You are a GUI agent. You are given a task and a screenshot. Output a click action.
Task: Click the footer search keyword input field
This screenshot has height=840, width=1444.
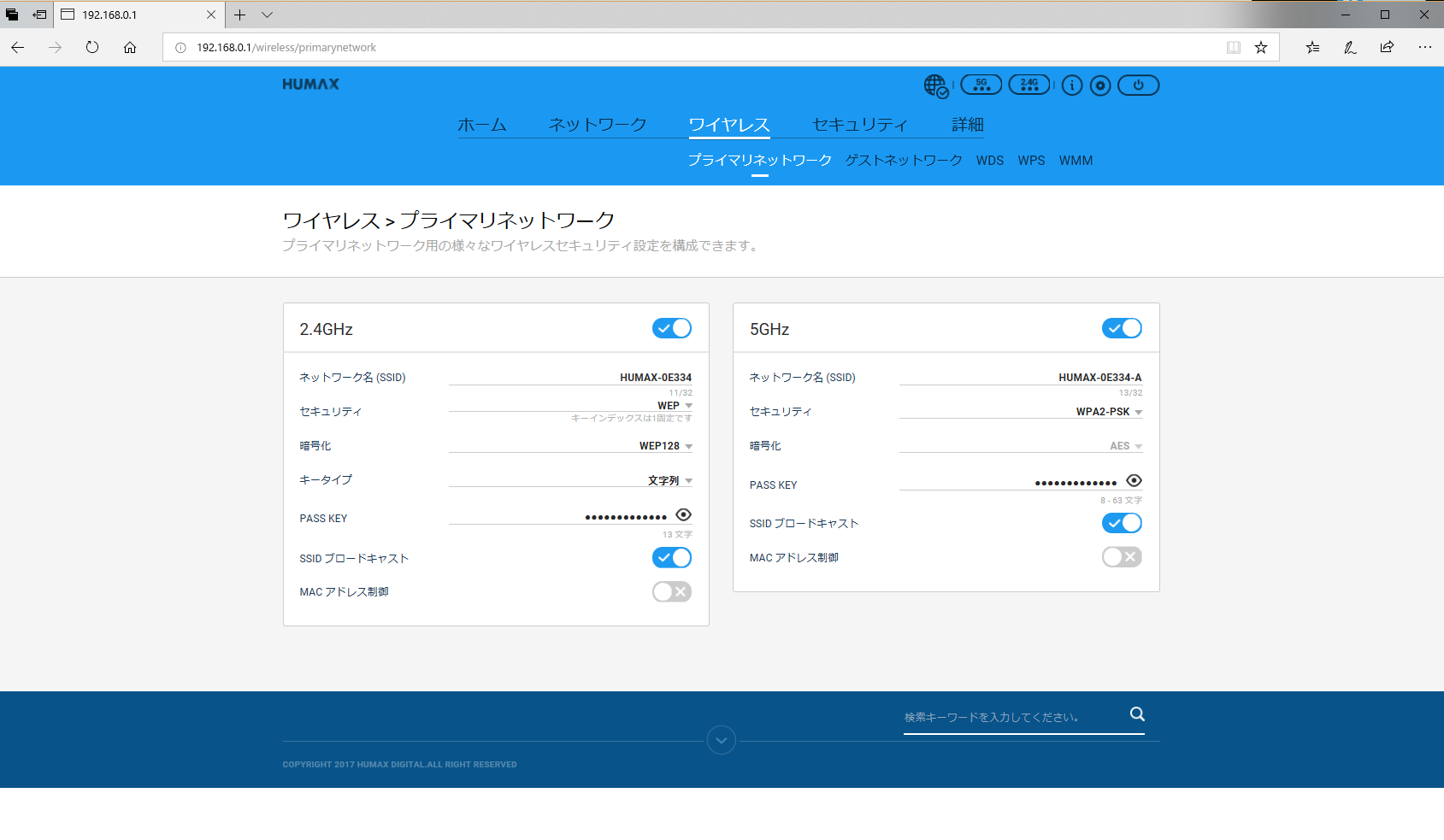[1015, 717]
